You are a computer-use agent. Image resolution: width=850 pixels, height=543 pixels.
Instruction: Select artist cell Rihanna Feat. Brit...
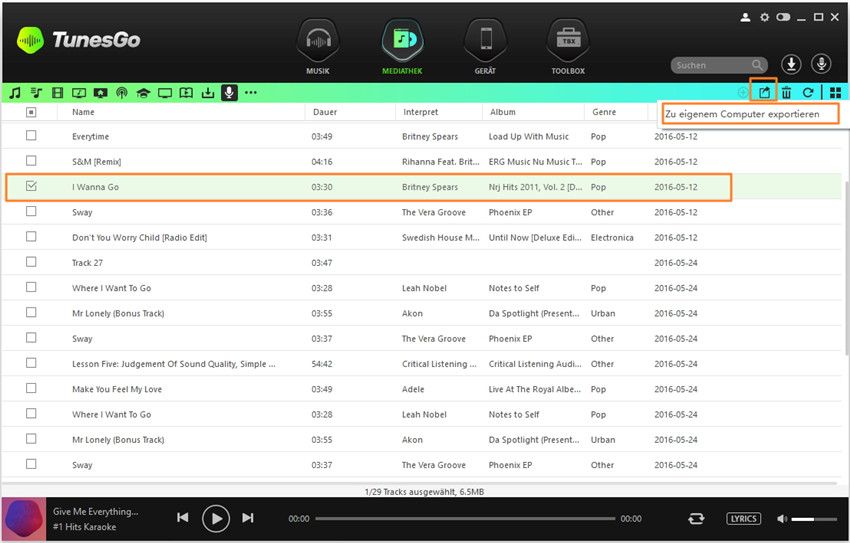point(440,162)
